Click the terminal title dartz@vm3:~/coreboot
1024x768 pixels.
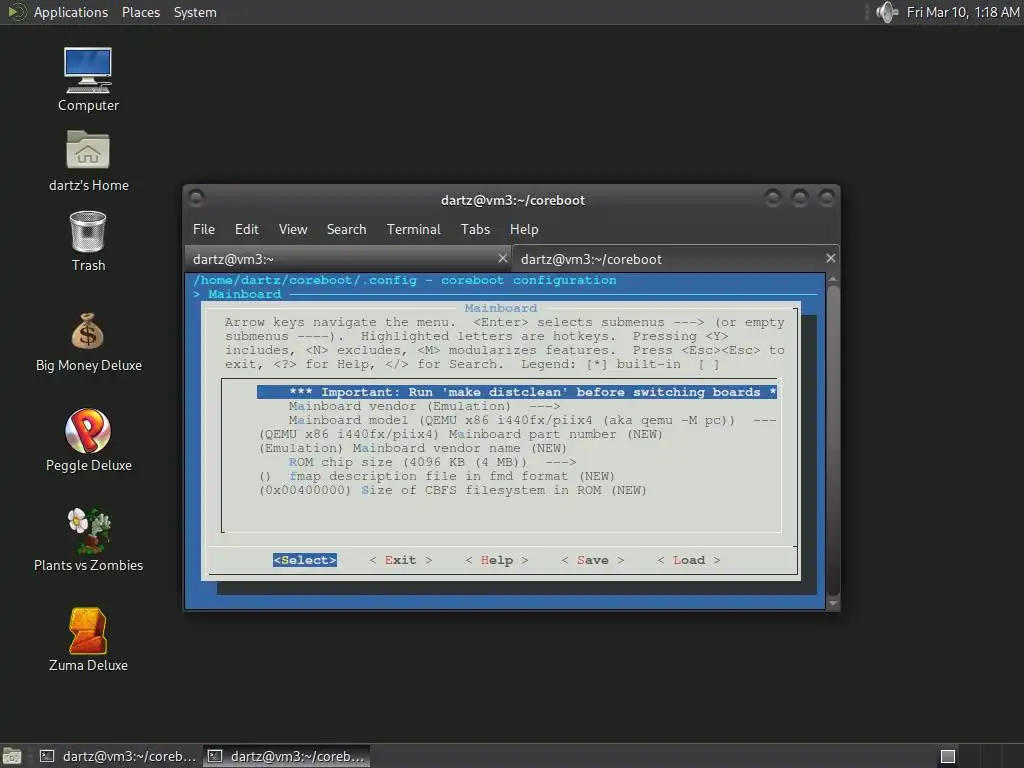point(513,200)
